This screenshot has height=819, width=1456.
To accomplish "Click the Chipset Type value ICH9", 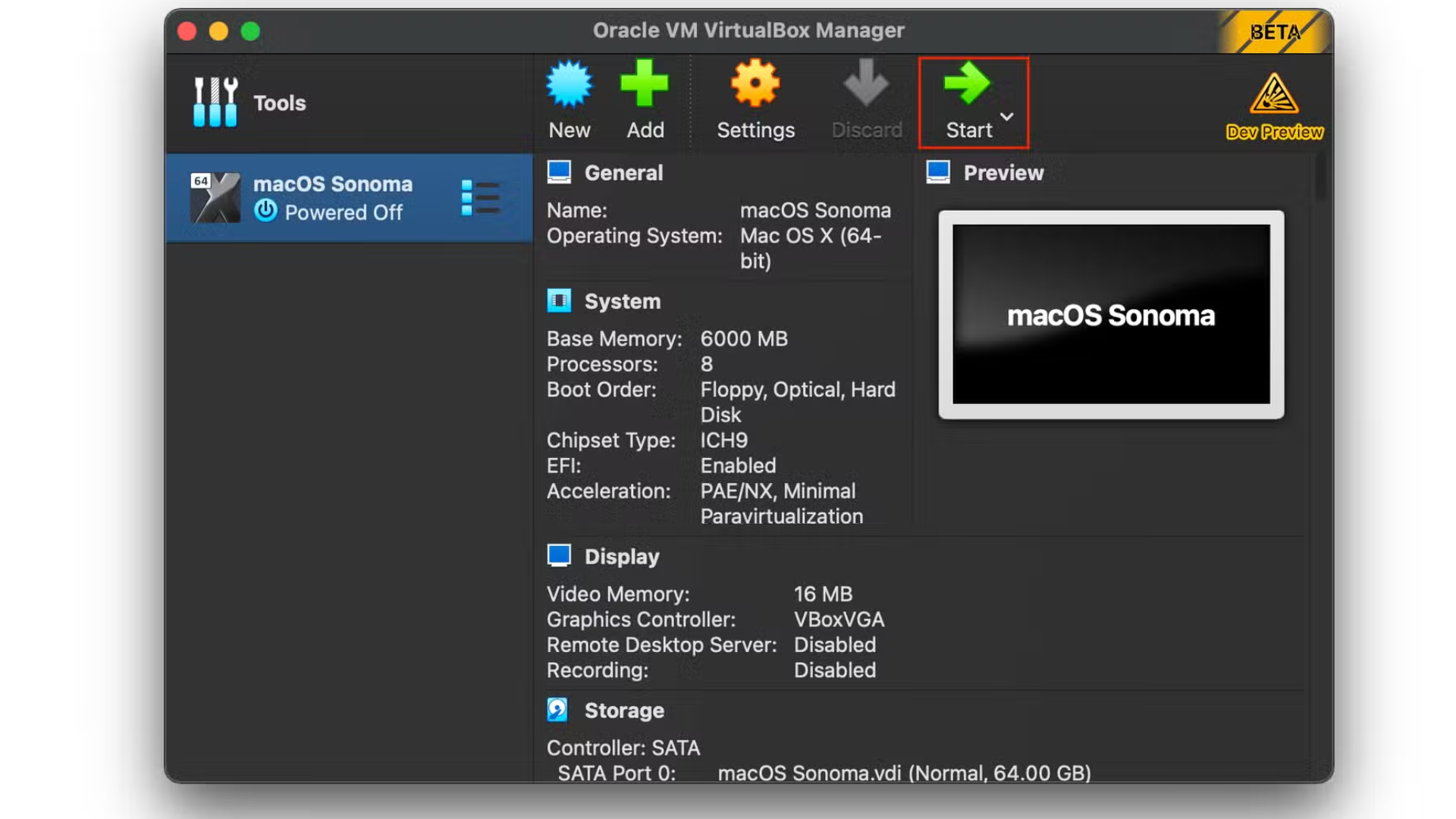I will (x=723, y=441).
